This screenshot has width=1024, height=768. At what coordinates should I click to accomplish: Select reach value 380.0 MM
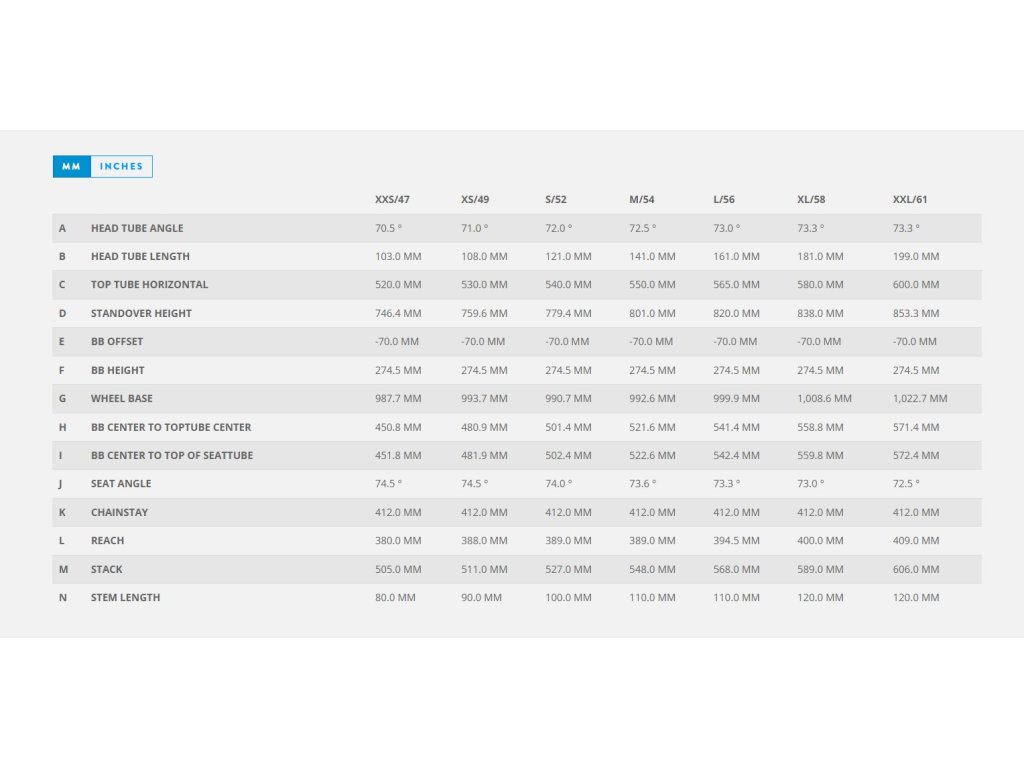(x=398, y=541)
